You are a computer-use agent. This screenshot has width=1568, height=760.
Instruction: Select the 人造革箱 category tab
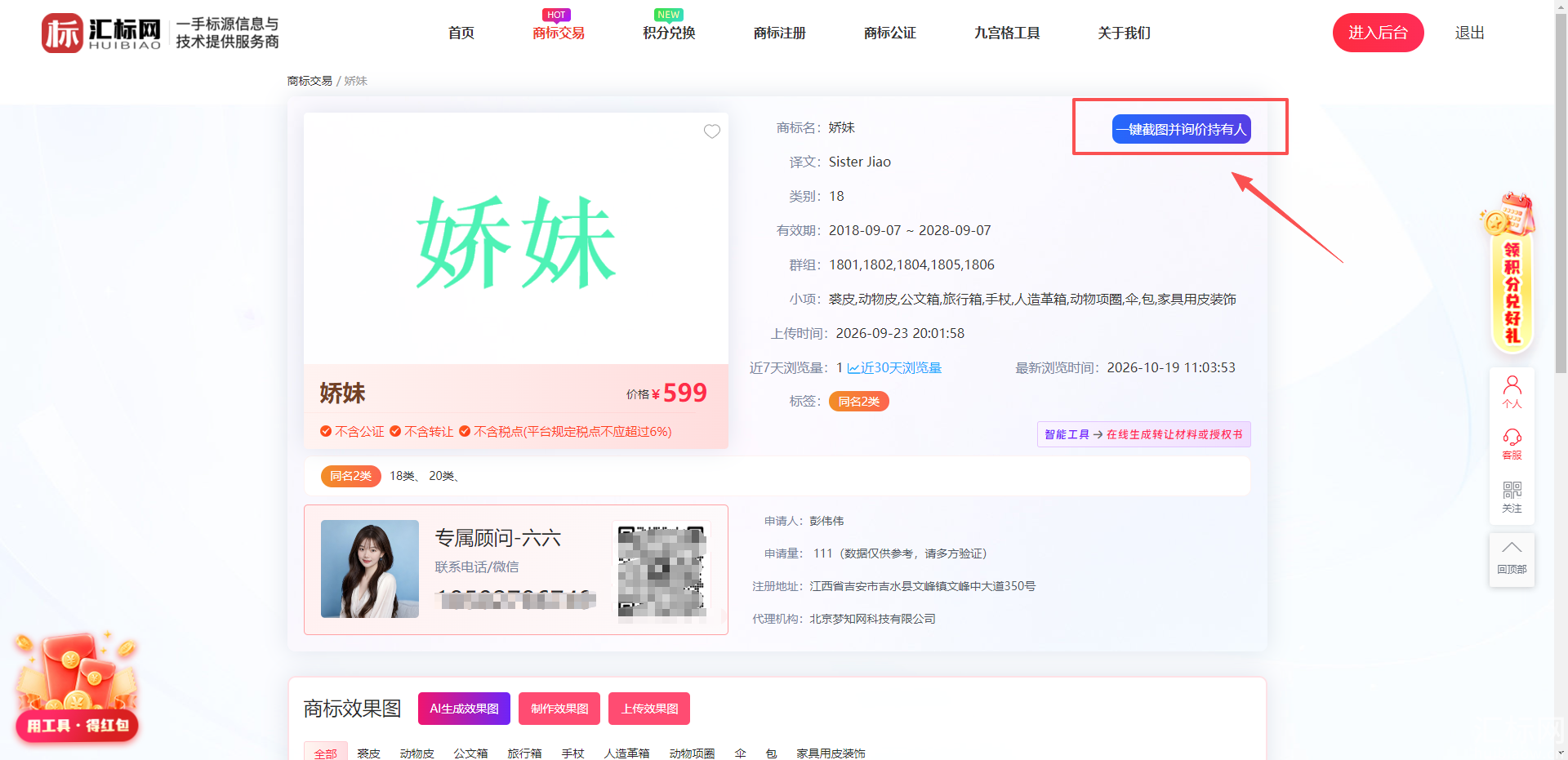coord(627,753)
